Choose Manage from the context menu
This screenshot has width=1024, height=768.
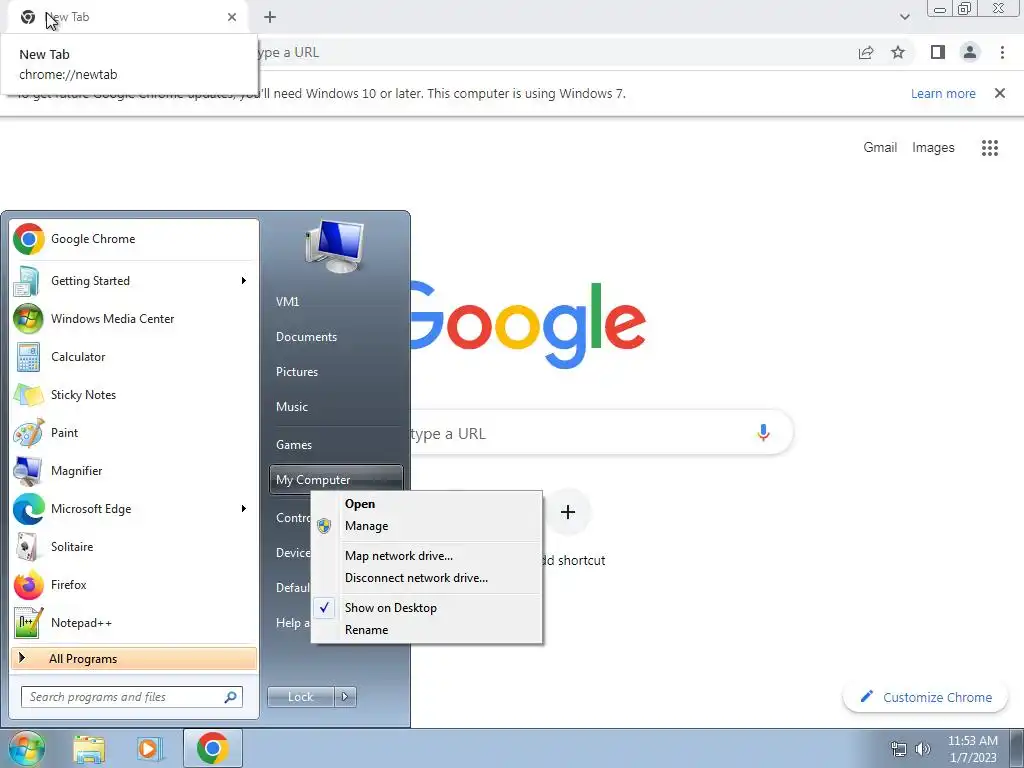[x=426, y=526]
